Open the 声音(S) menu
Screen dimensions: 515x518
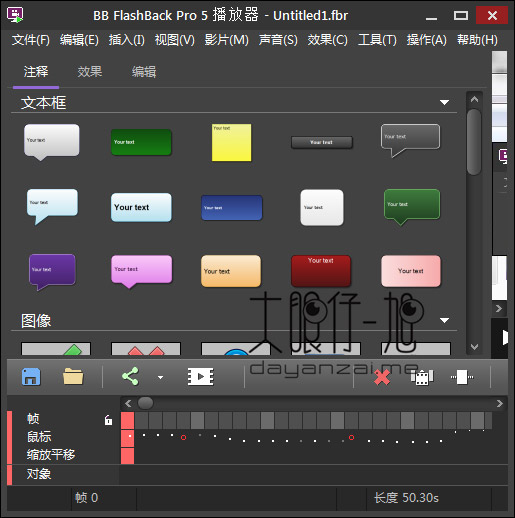tap(278, 40)
